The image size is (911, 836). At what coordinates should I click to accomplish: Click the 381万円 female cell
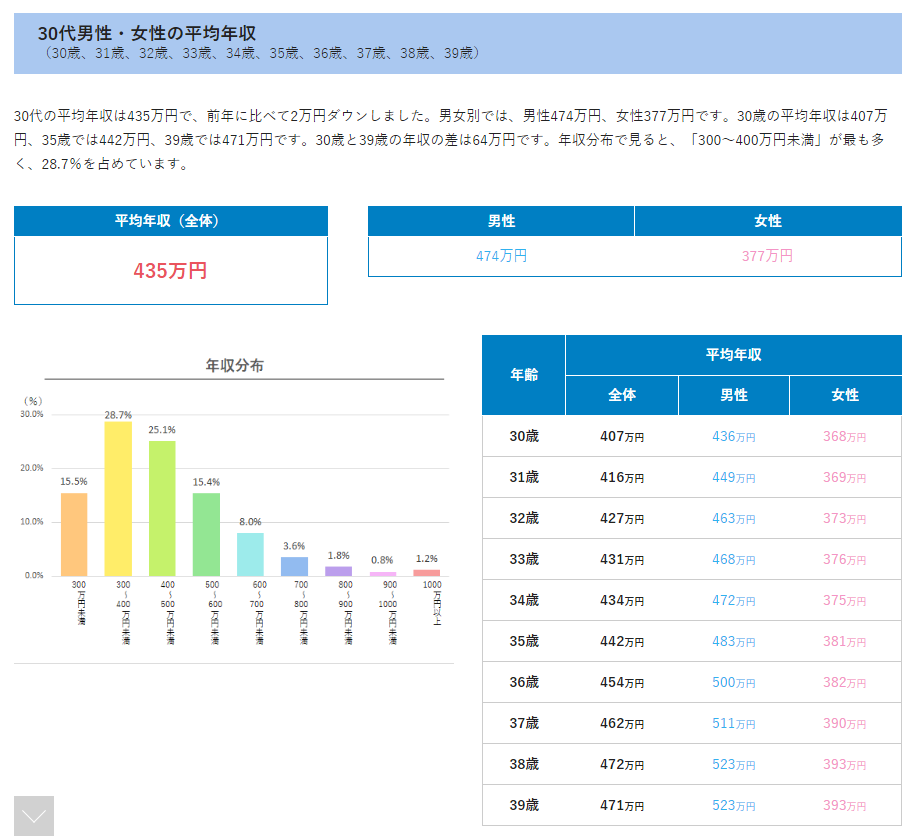(845, 641)
